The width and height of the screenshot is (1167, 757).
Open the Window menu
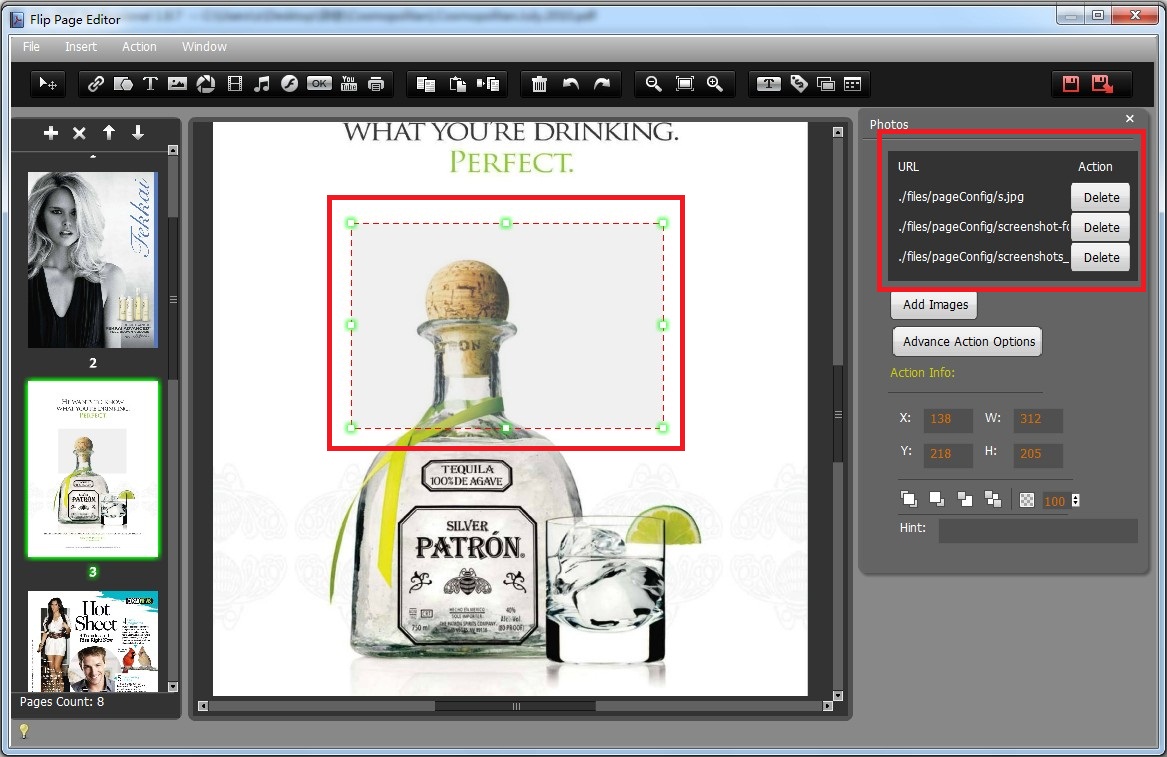pyautogui.click(x=204, y=47)
